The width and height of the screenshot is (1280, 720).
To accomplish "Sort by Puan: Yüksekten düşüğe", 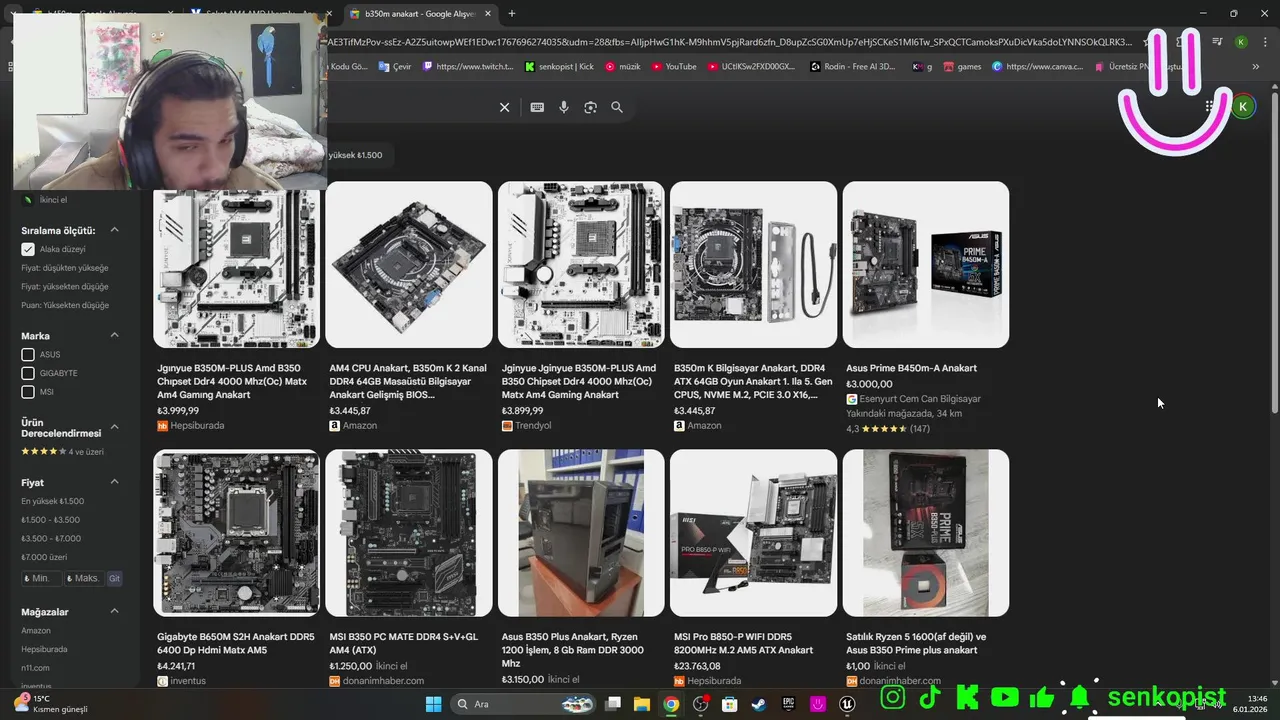I will (65, 305).
